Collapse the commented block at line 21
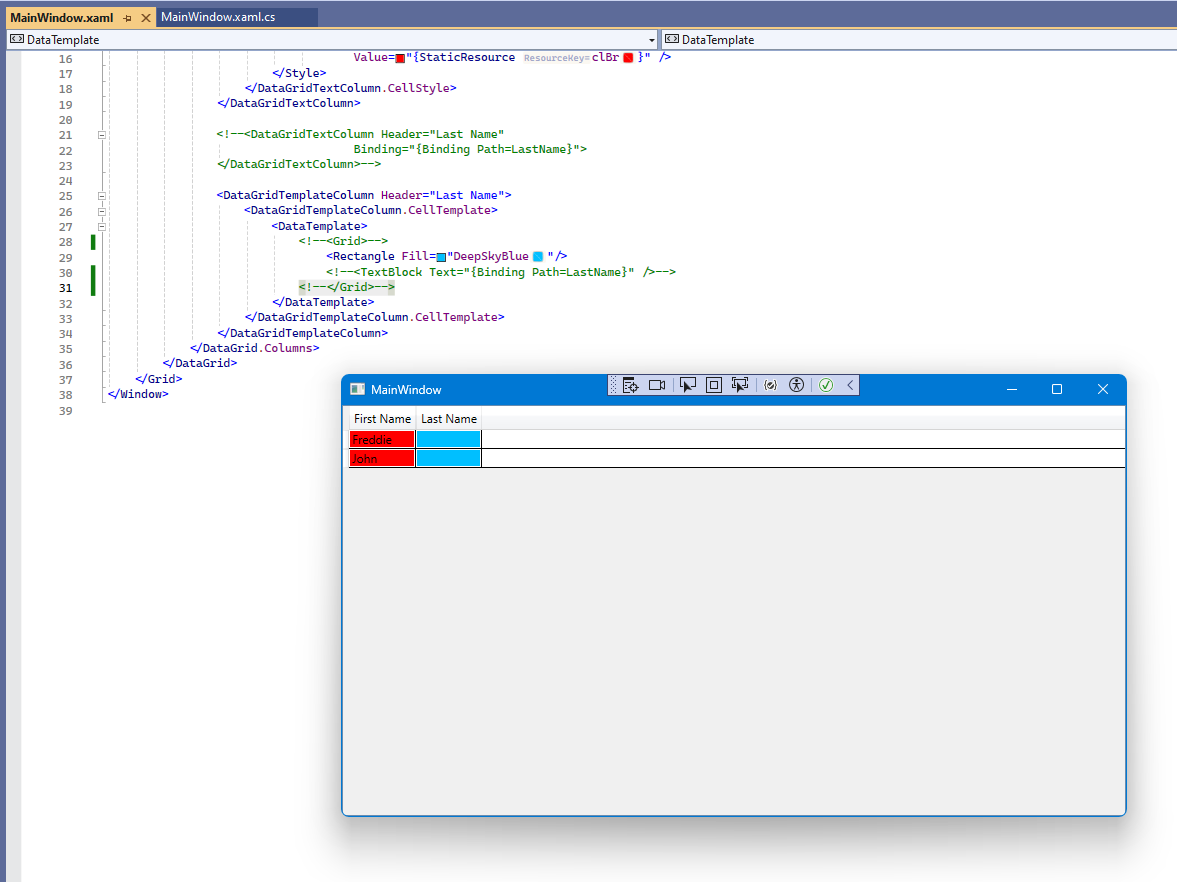1177x882 pixels. (x=101, y=135)
